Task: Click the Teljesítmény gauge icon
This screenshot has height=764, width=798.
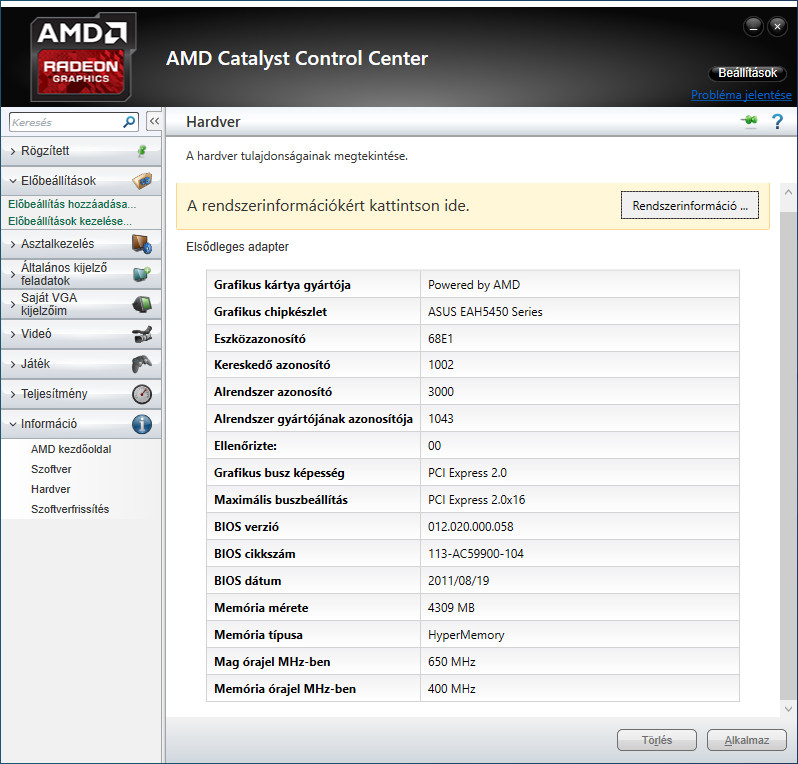Action: click(x=142, y=394)
